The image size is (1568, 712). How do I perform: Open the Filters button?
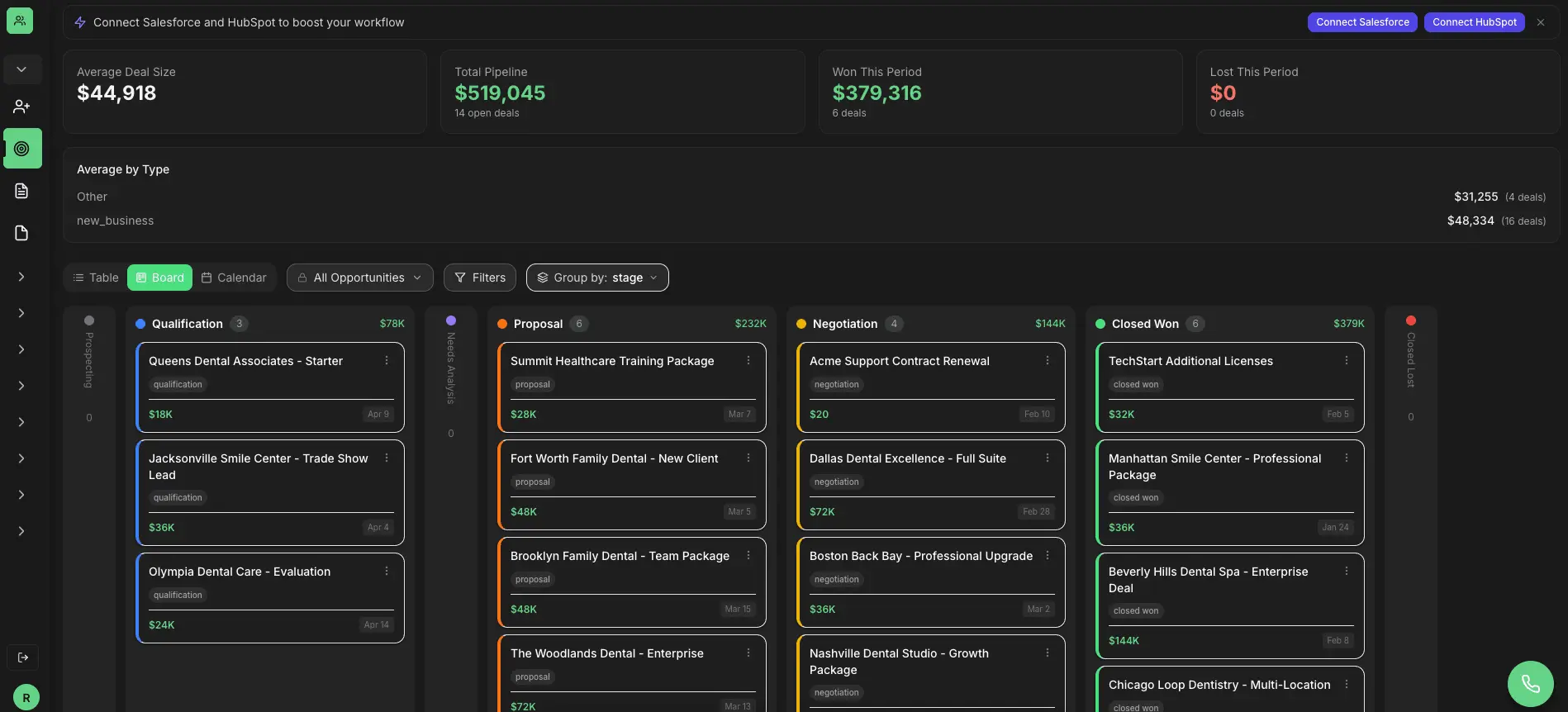(x=480, y=278)
